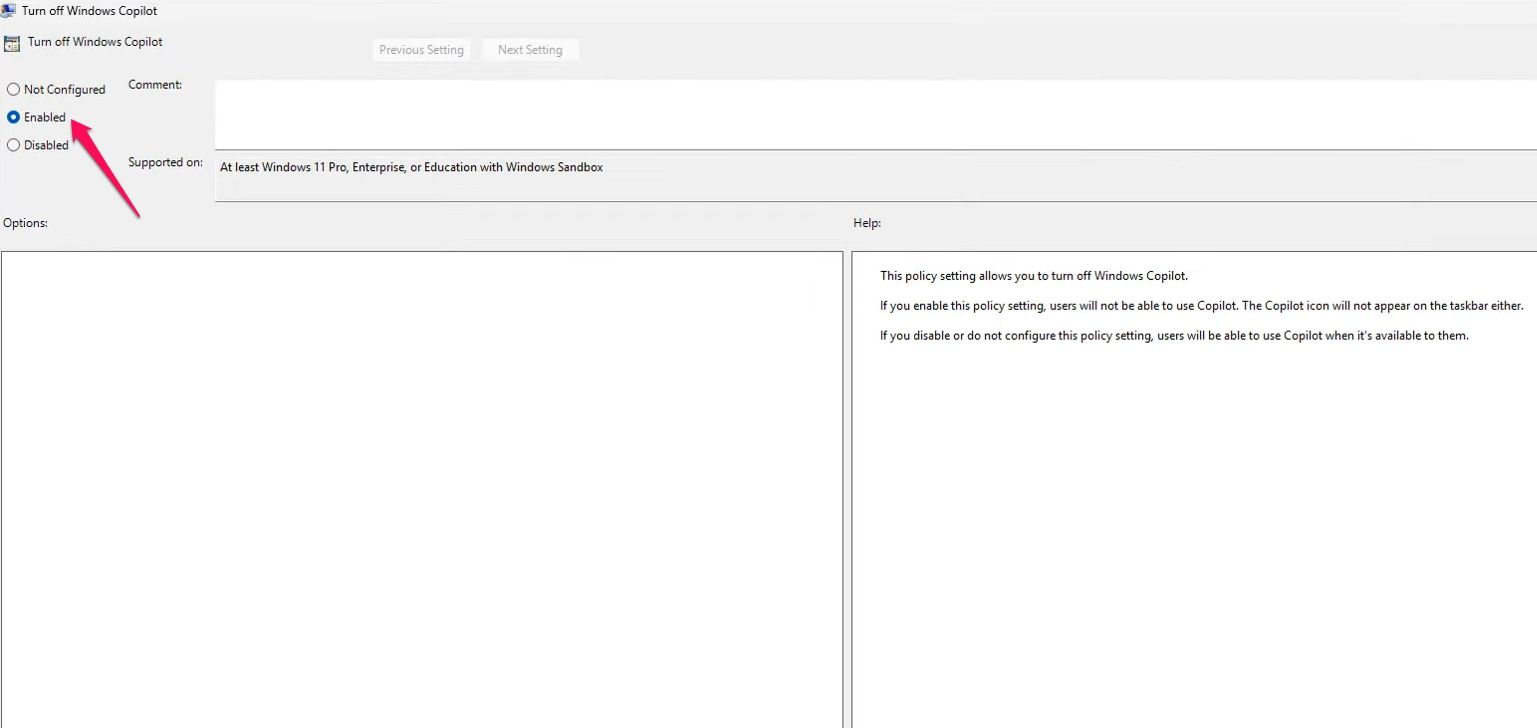Image resolution: width=1537 pixels, height=728 pixels.
Task: Click the Supported on requirements field
Action: pyautogui.click(x=875, y=177)
